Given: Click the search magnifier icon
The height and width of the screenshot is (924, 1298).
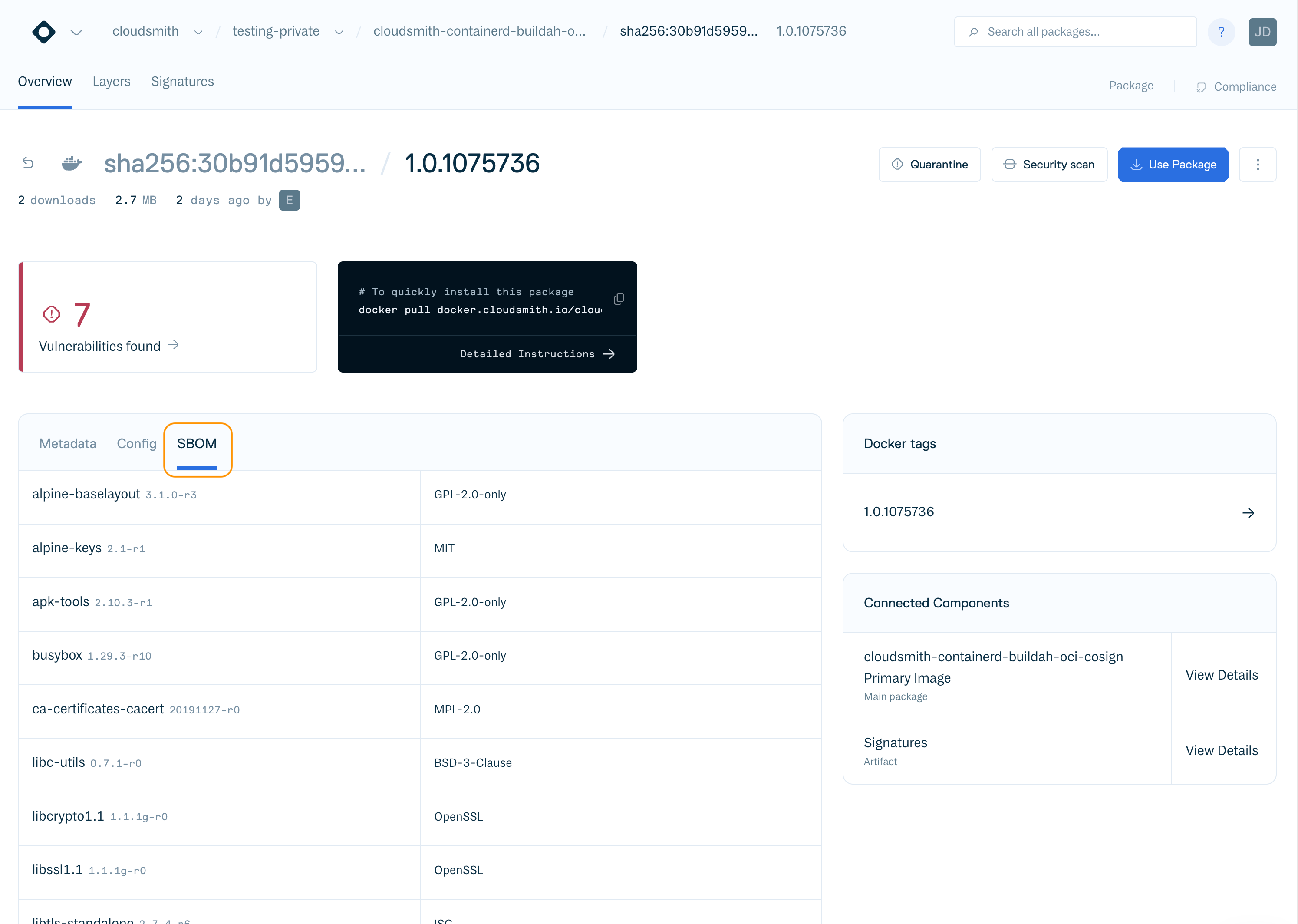Looking at the screenshot, I should [973, 32].
